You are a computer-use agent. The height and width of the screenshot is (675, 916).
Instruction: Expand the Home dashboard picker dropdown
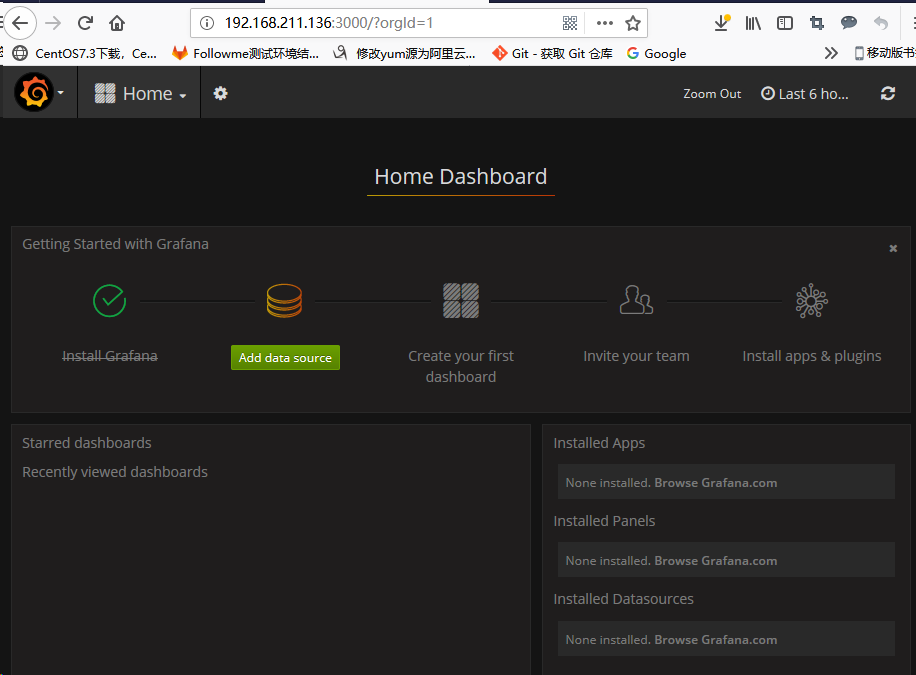click(140, 94)
